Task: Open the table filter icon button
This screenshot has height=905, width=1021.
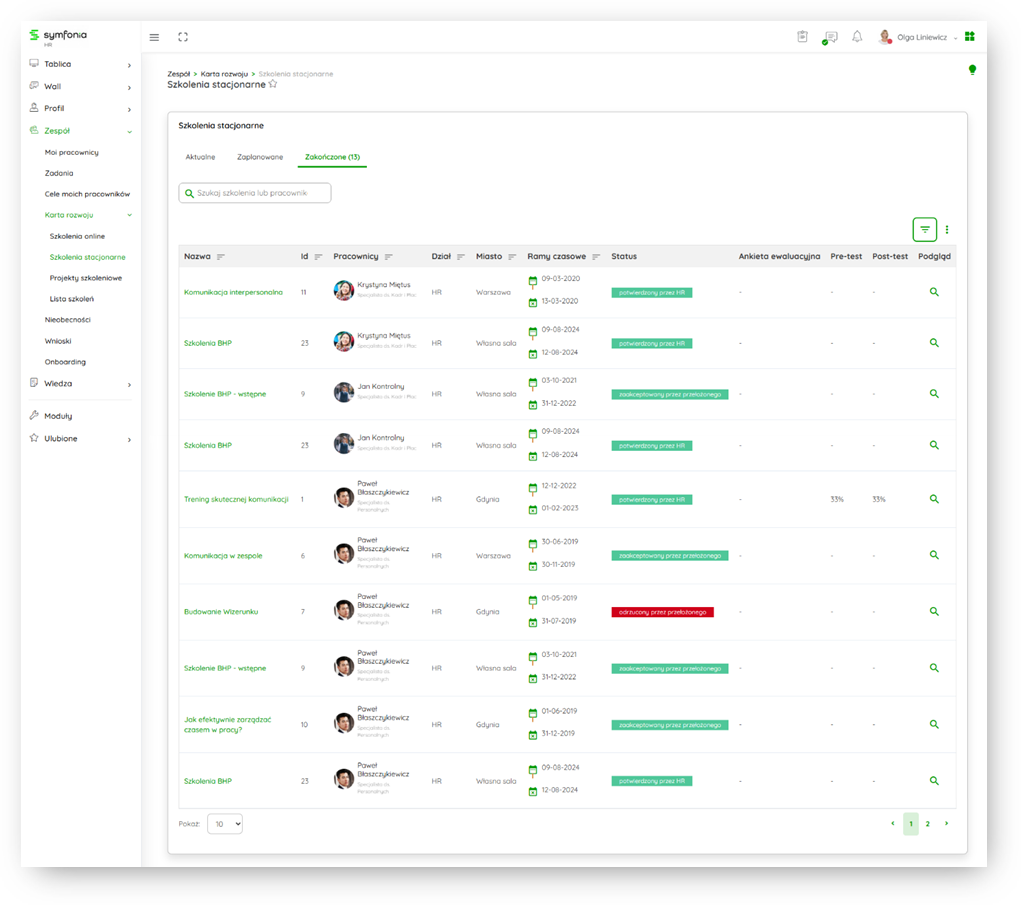Action: pyautogui.click(x=924, y=230)
